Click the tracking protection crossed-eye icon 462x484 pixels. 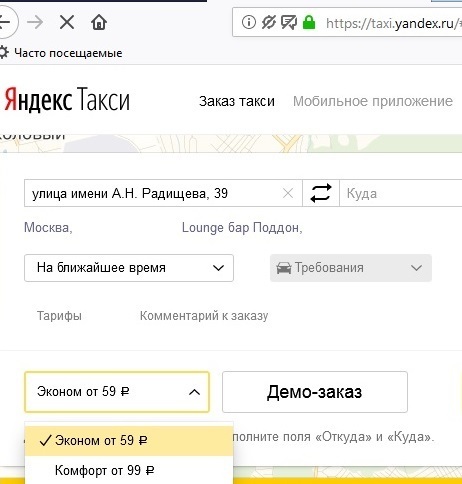pos(269,22)
